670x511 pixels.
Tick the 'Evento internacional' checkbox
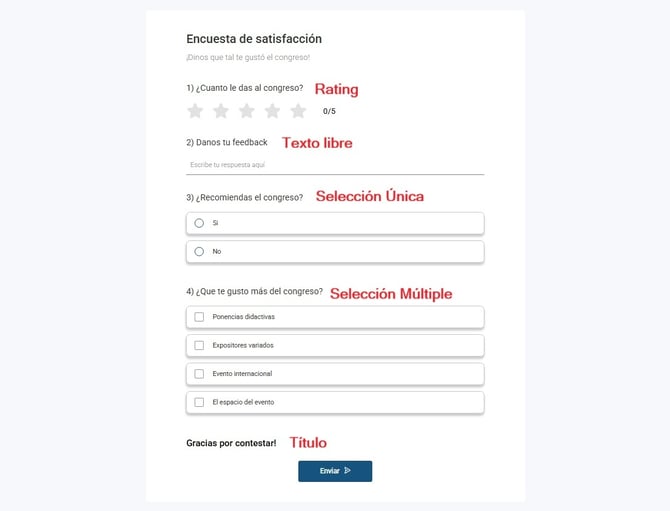click(199, 374)
